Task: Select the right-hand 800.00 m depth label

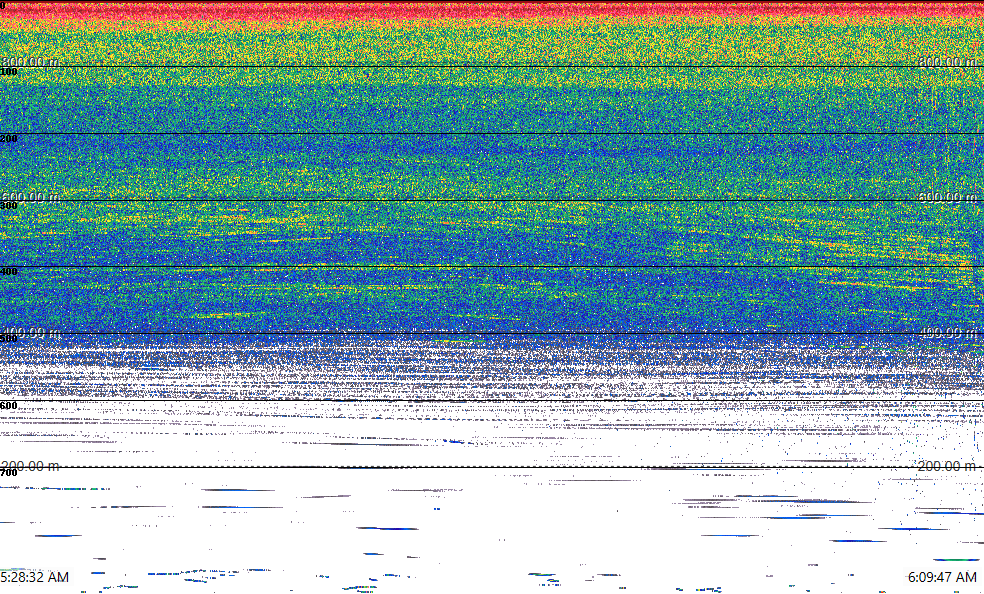Action: click(x=948, y=61)
